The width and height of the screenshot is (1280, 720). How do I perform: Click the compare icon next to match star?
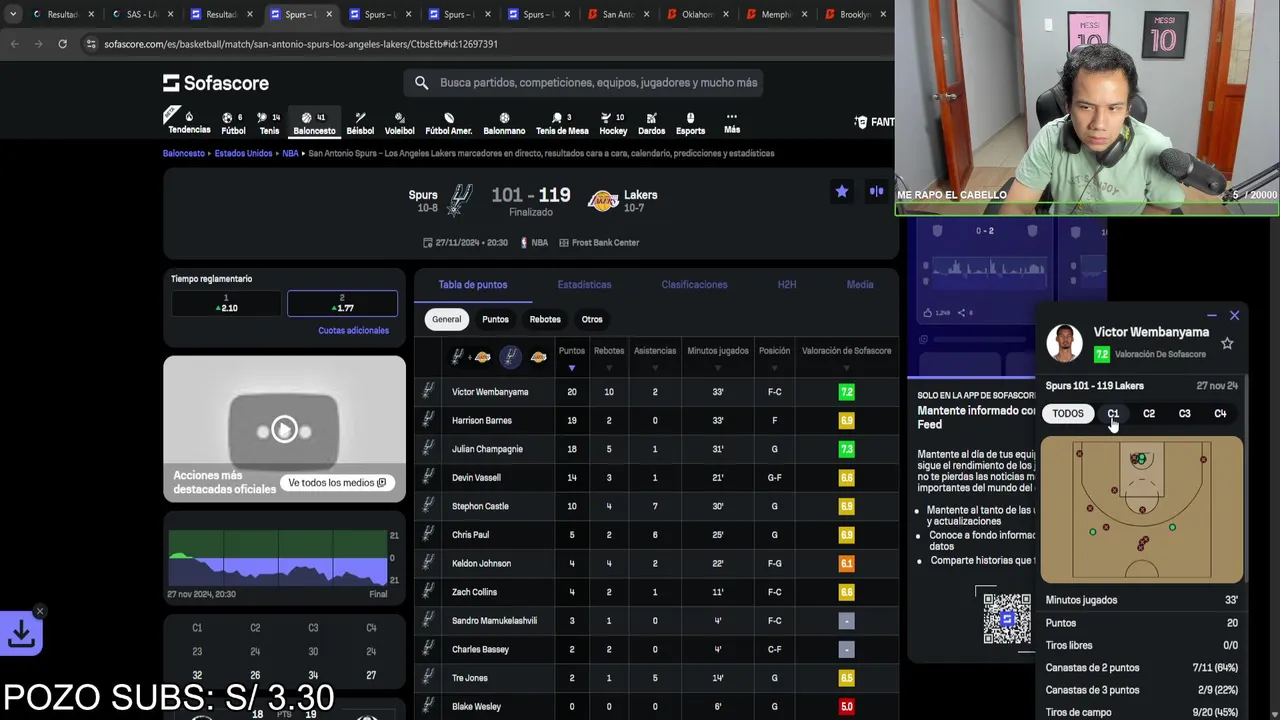(876, 191)
